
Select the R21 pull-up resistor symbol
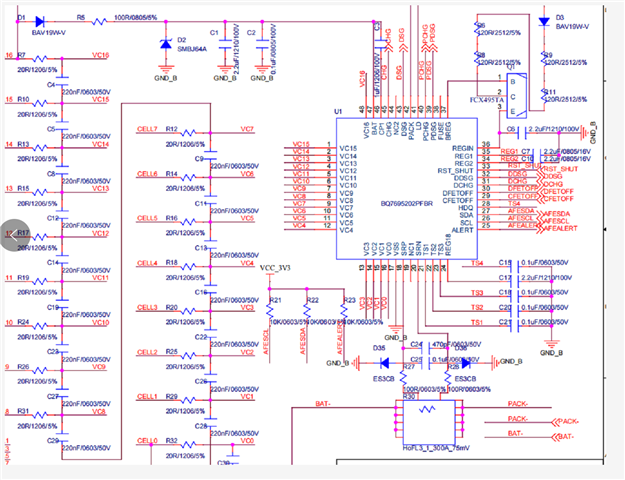[x=269, y=311]
